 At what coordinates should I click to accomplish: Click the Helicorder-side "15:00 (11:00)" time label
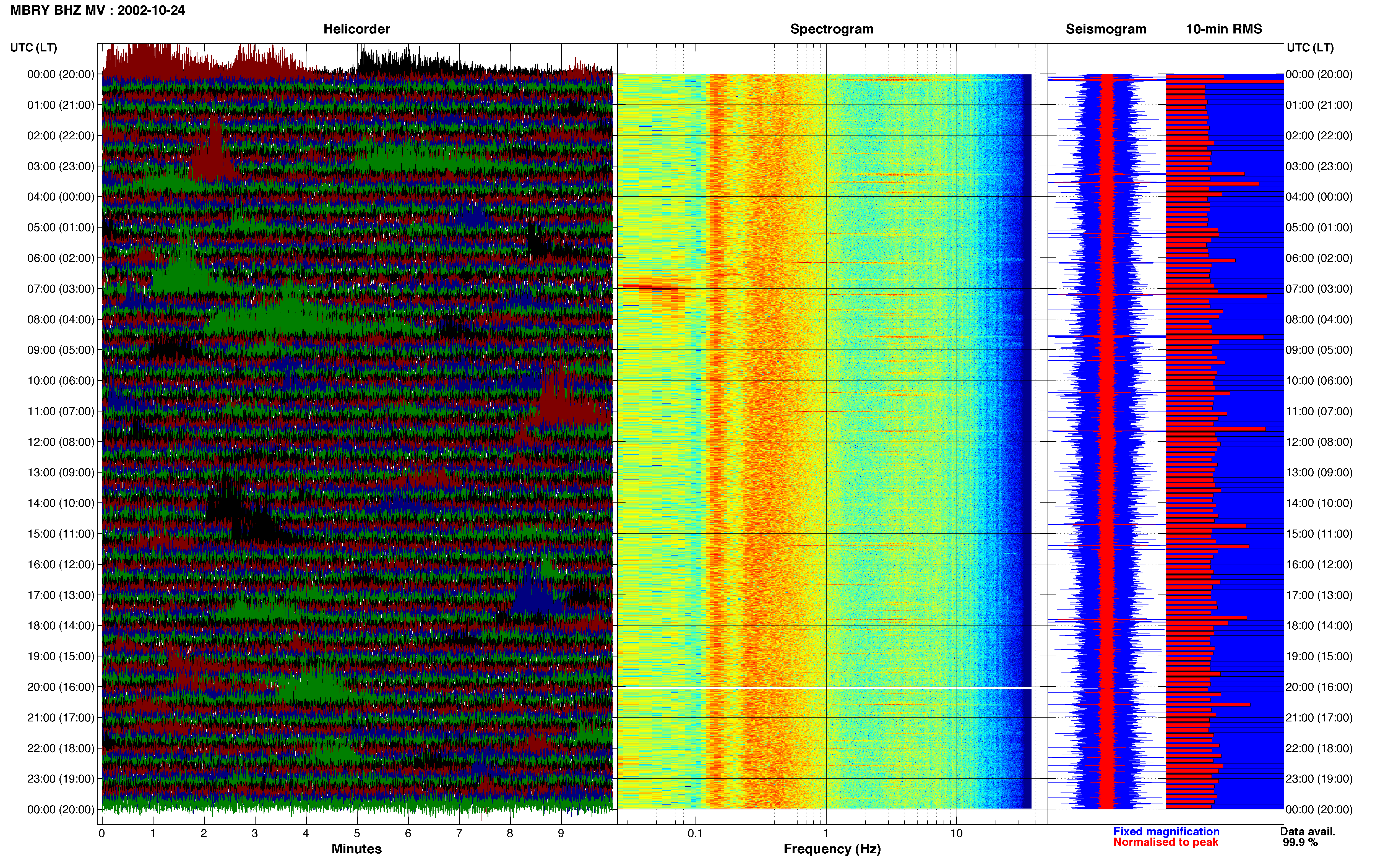pos(60,533)
